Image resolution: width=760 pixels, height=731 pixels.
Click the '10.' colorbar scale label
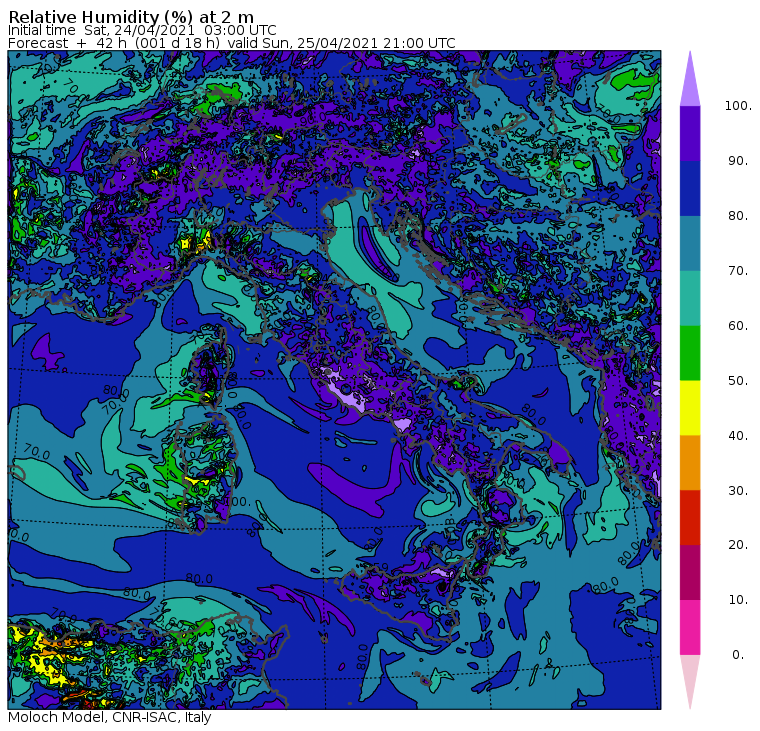(738, 600)
